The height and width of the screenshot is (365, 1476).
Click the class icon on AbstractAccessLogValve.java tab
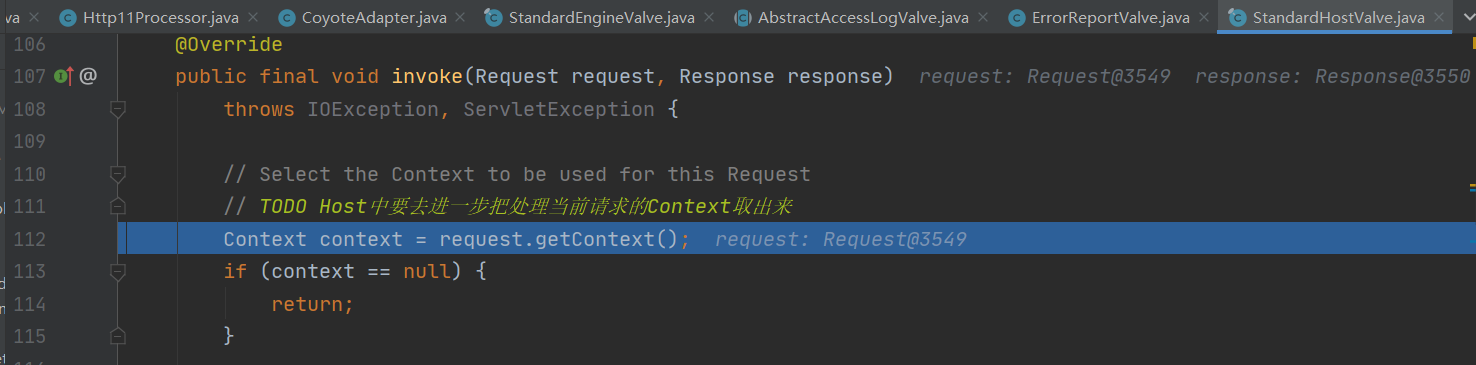point(742,17)
